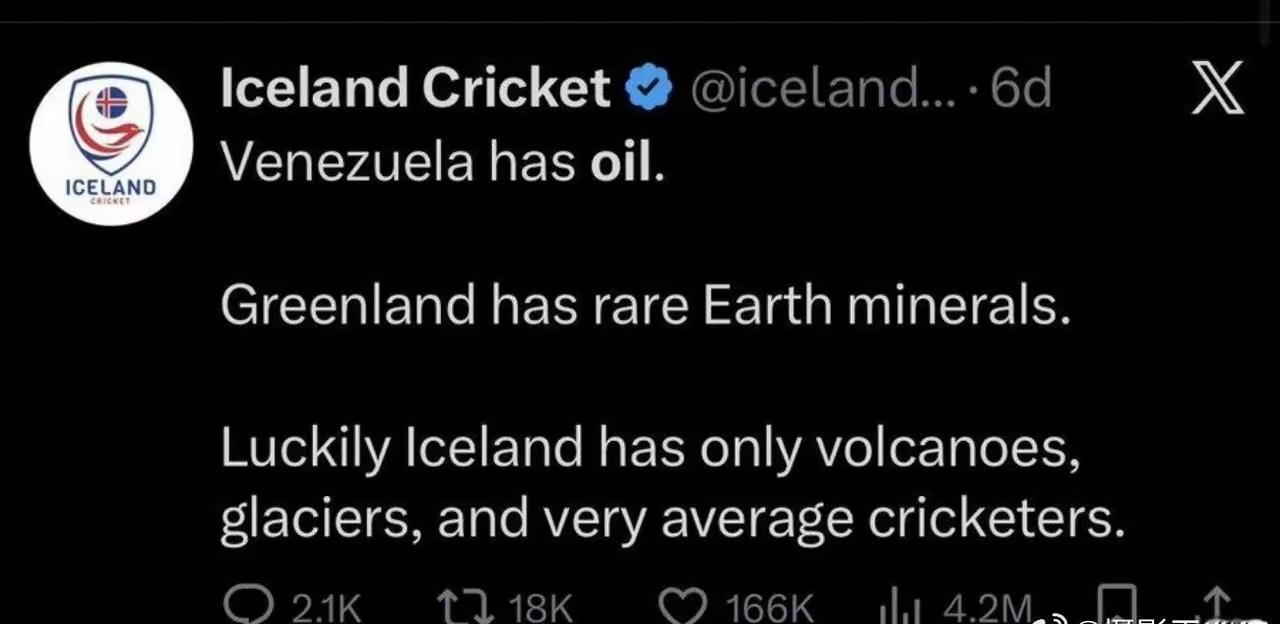Click the very average cricketers text line
The image size is (1280, 624).
tap(672, 520)
